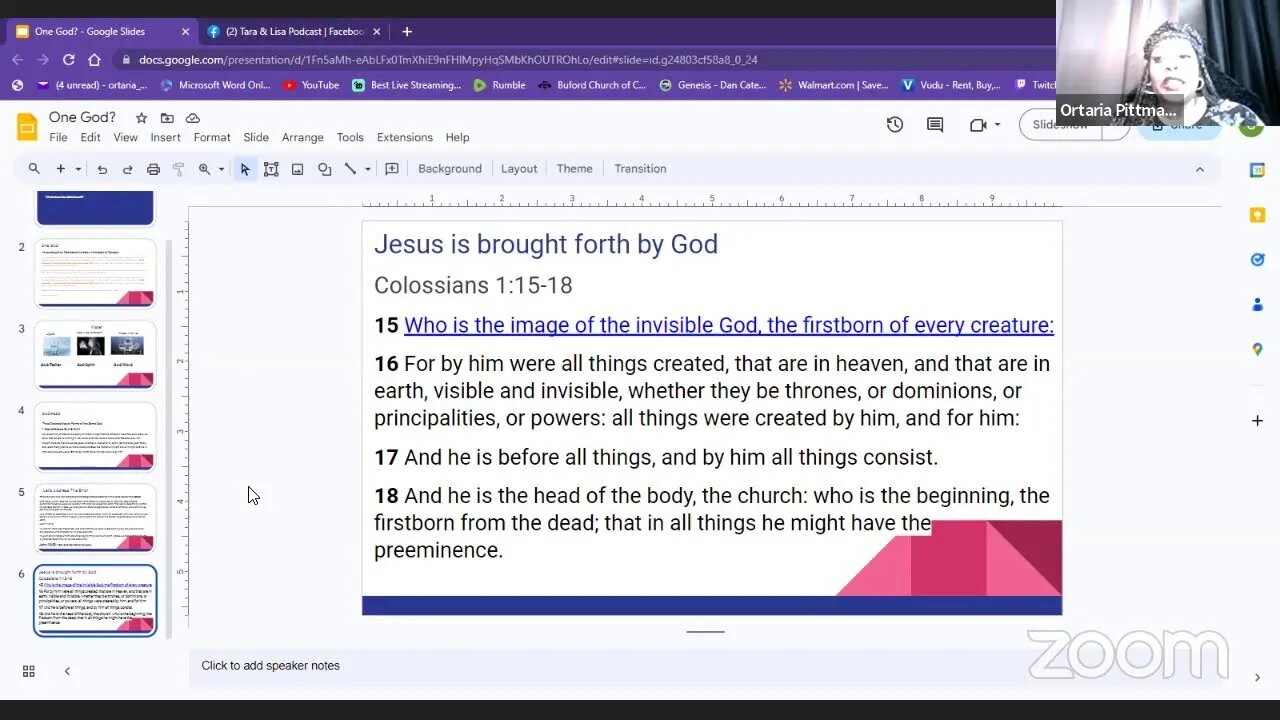Collapse the filmstrip with arrow
This screenshot has height=720, width=1280.
click(67, 671)
